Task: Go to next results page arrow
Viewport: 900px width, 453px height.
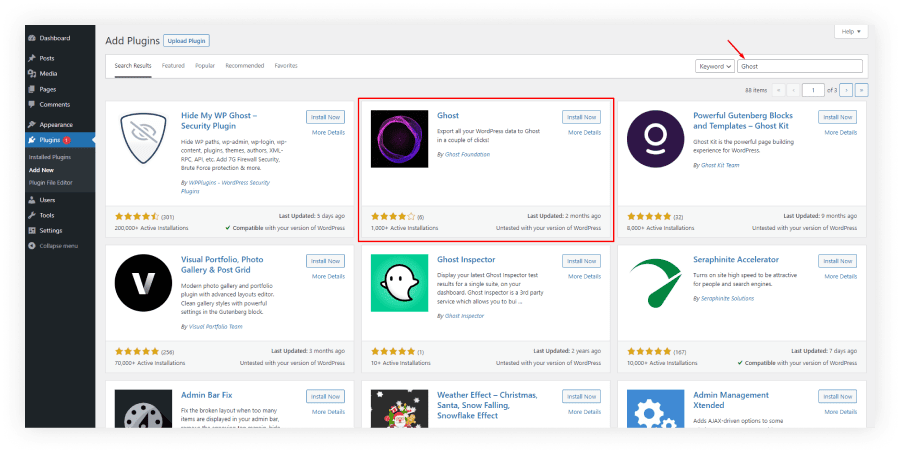Action: (846, 90)
